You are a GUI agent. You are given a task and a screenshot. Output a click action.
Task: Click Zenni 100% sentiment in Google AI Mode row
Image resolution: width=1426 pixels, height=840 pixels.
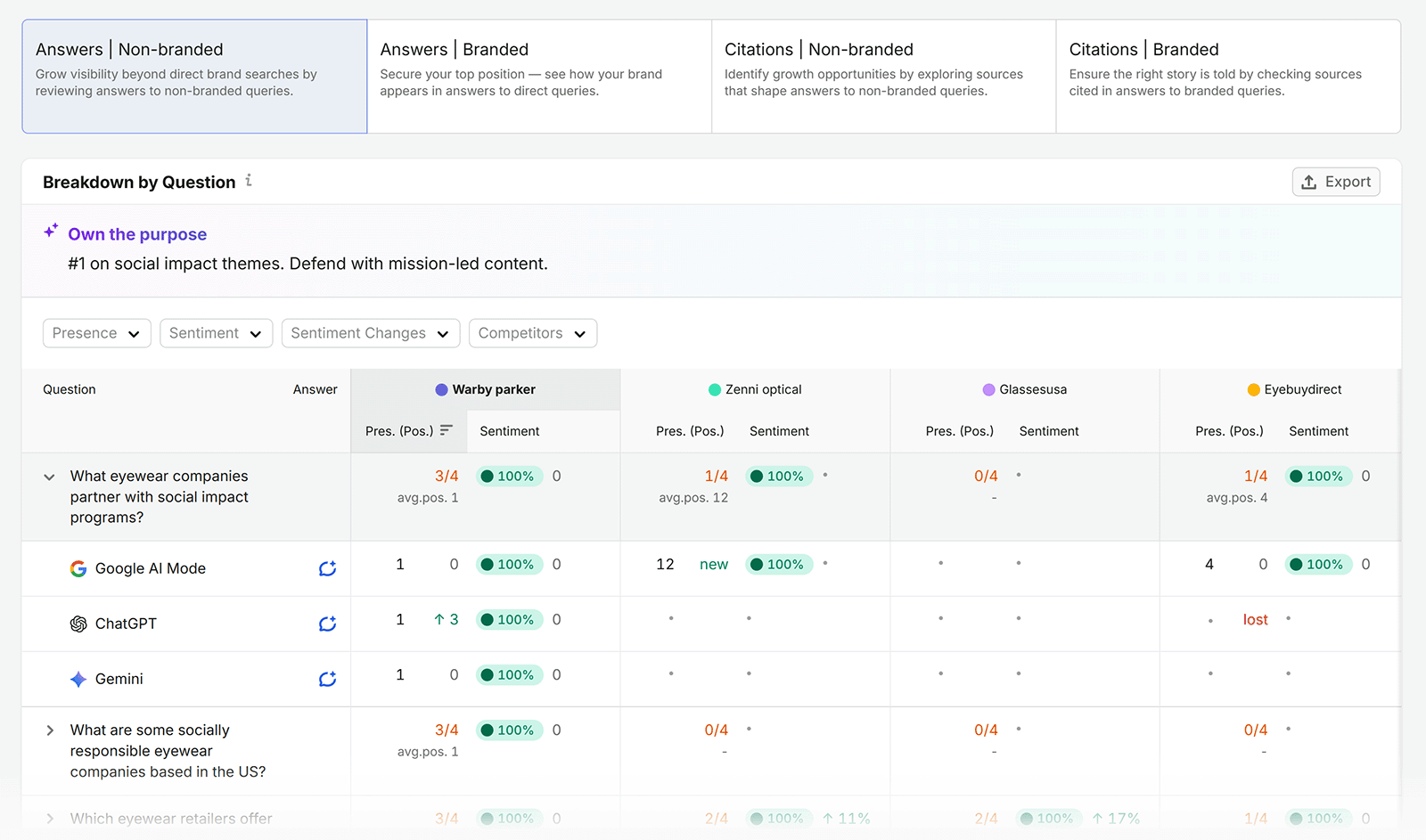coord(779,565)
